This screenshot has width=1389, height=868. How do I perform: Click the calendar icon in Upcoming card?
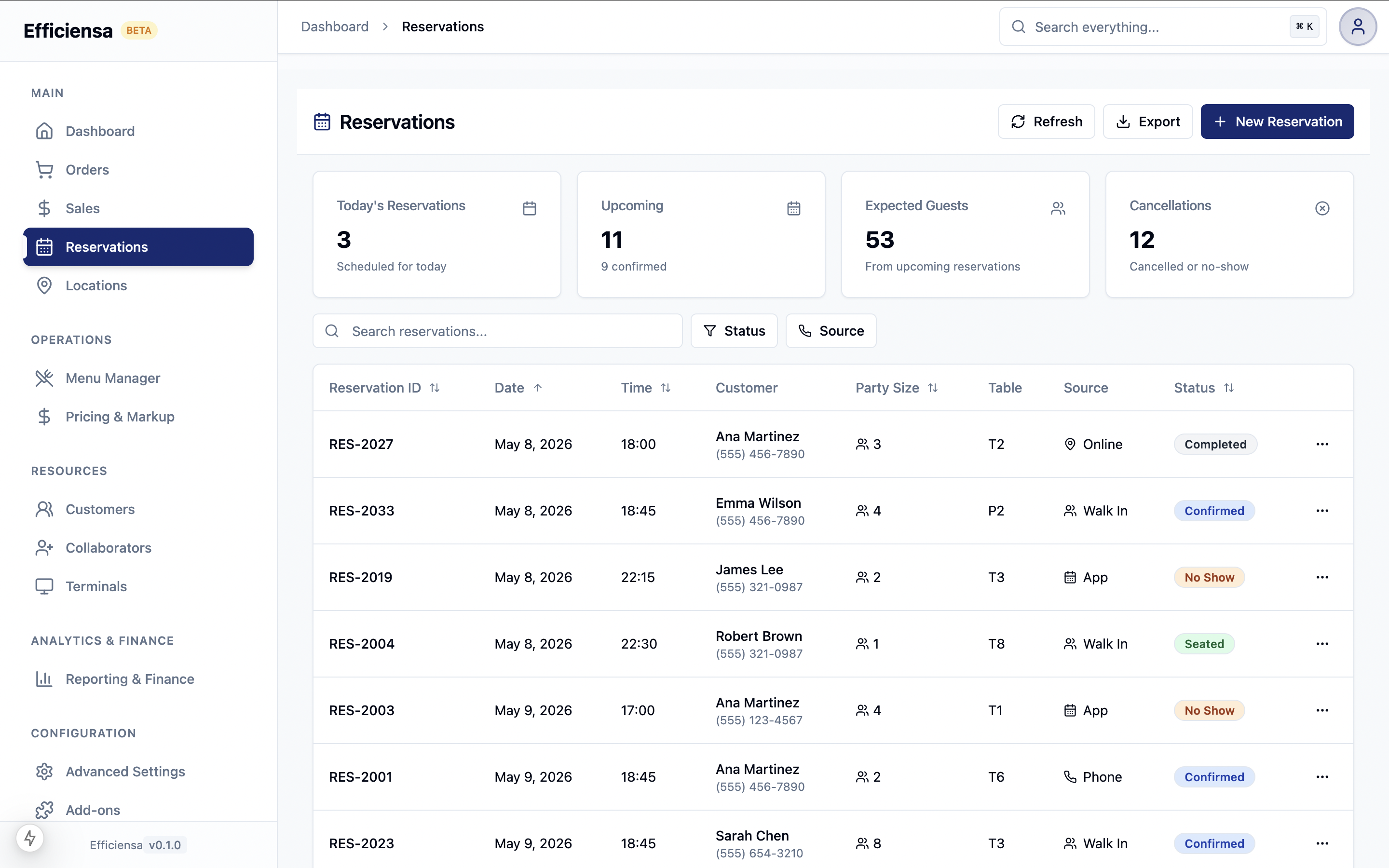[793, 208]
